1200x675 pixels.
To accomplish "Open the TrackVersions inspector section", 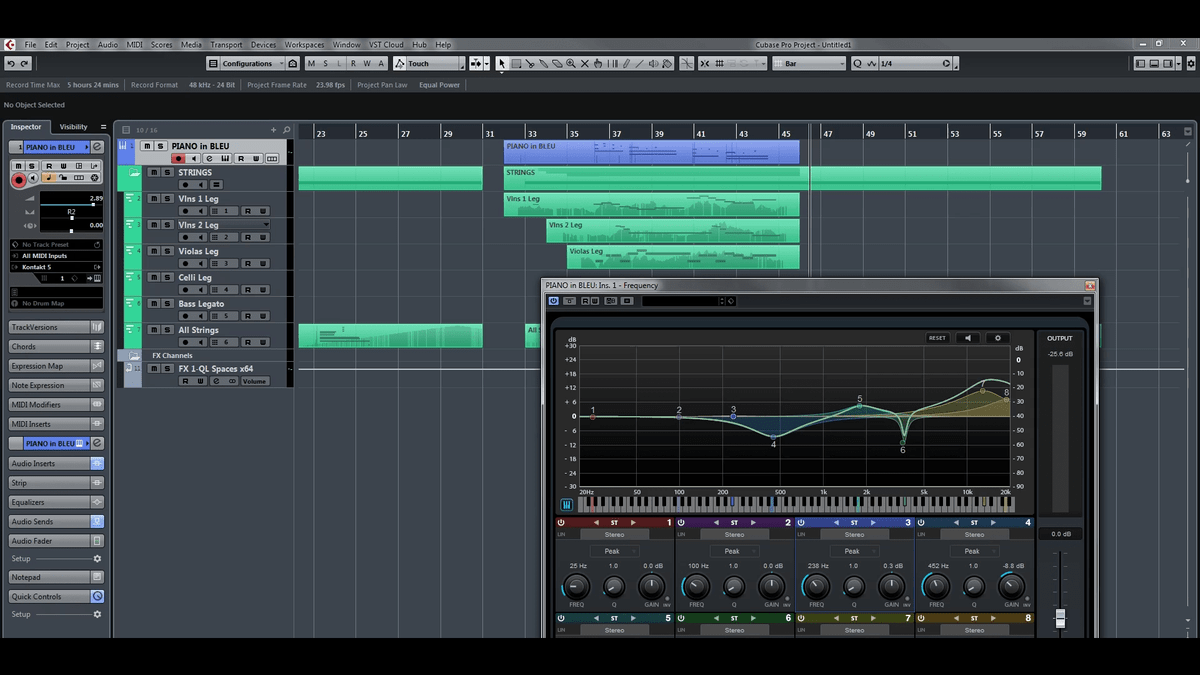I will [x=56, y=327].
